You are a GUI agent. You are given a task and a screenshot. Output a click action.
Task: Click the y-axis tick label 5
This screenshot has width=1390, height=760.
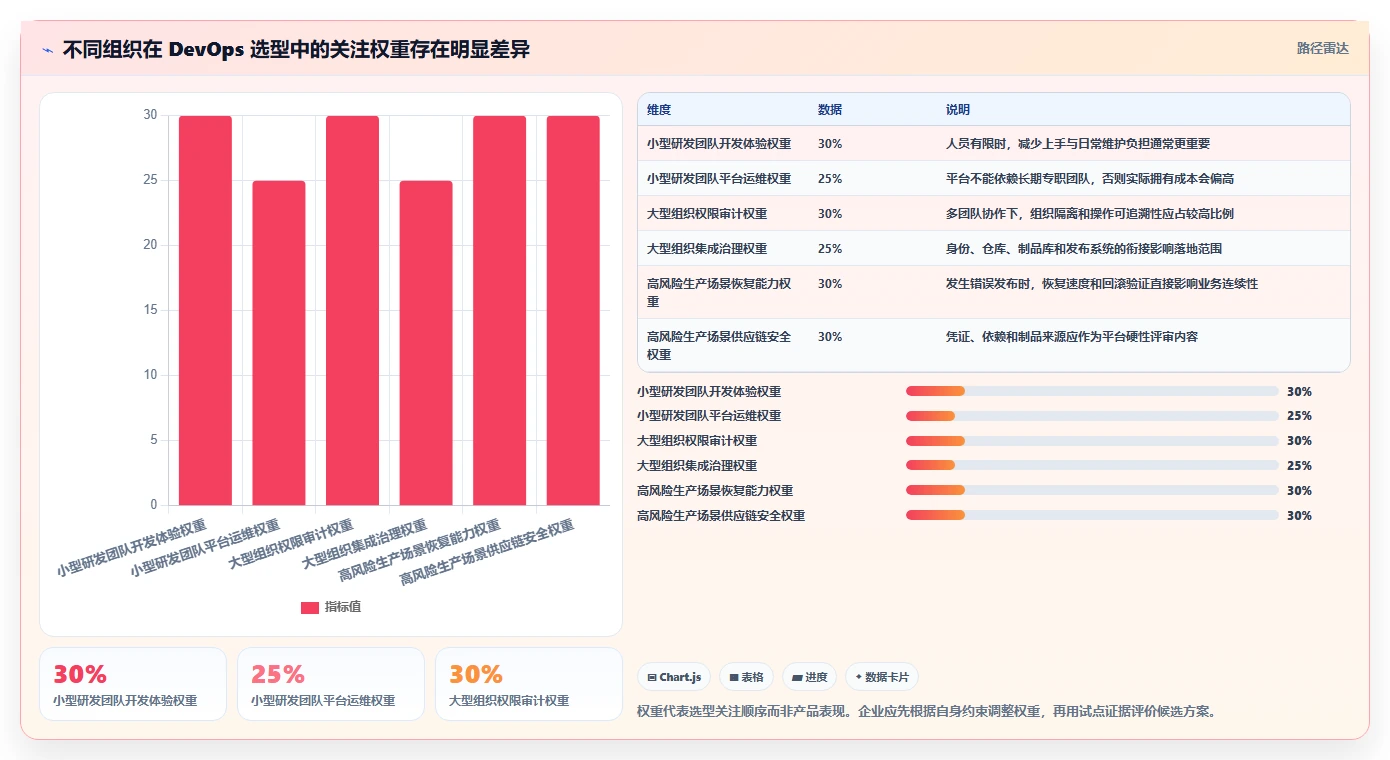154,440
